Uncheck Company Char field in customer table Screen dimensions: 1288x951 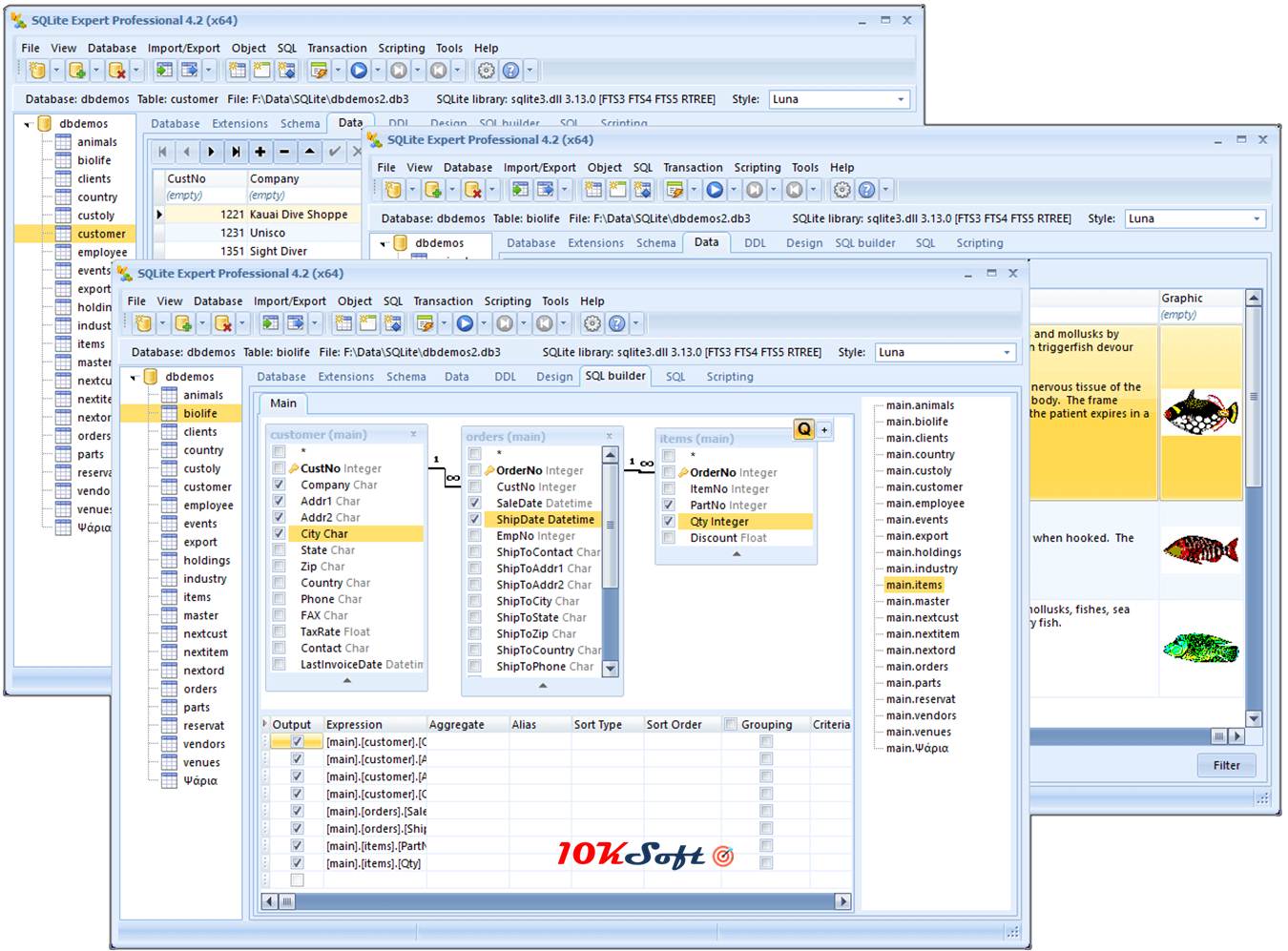coord(279,485)
